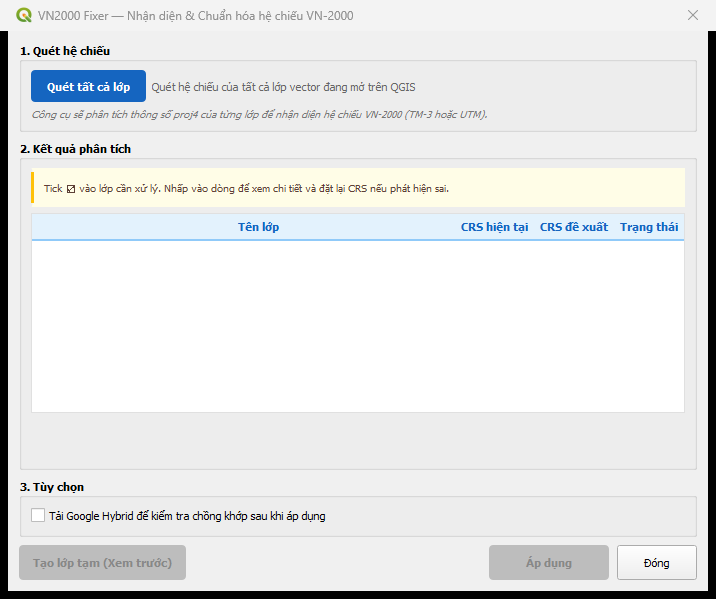Click the 'Công cụ sẽ phân tích thông số proj4' note
Viewport: 716px width, 599px height.
pyautogui.click(x=259, y=114)
